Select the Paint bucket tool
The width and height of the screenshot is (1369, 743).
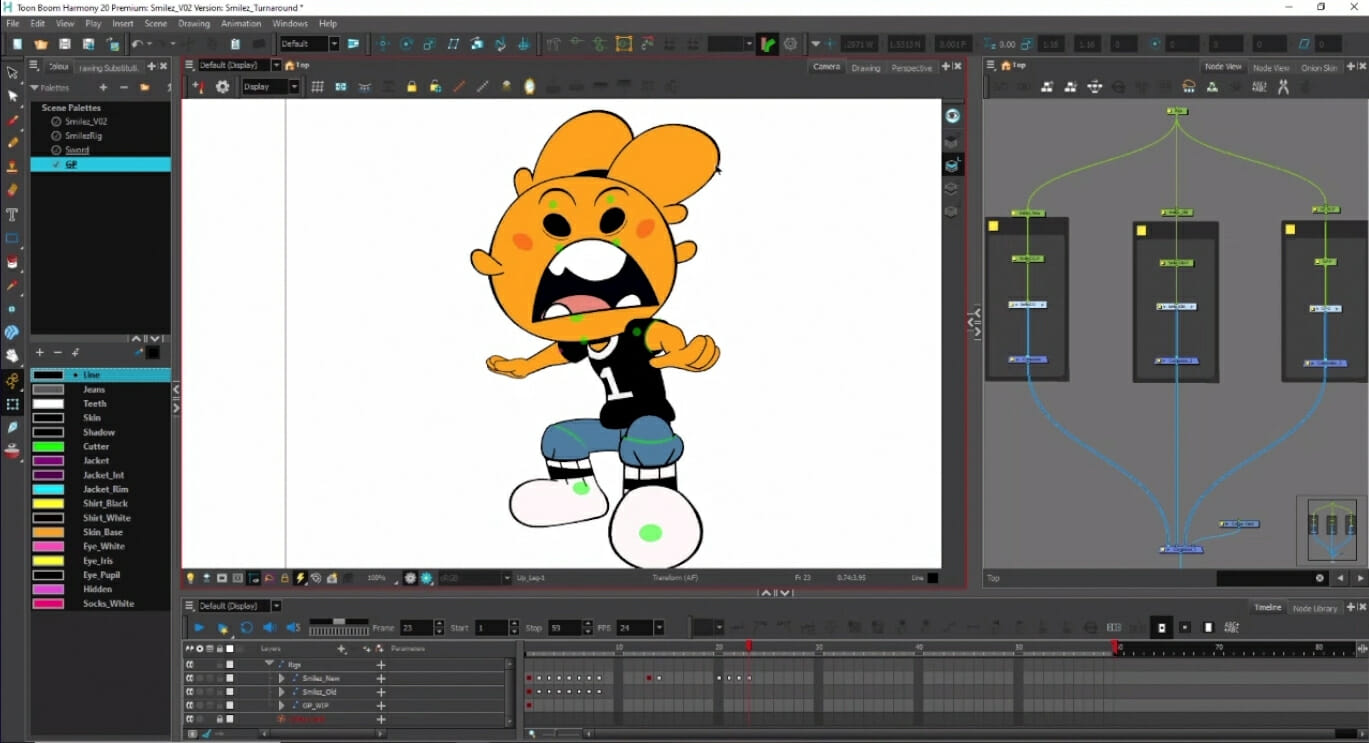pos(12,260)
